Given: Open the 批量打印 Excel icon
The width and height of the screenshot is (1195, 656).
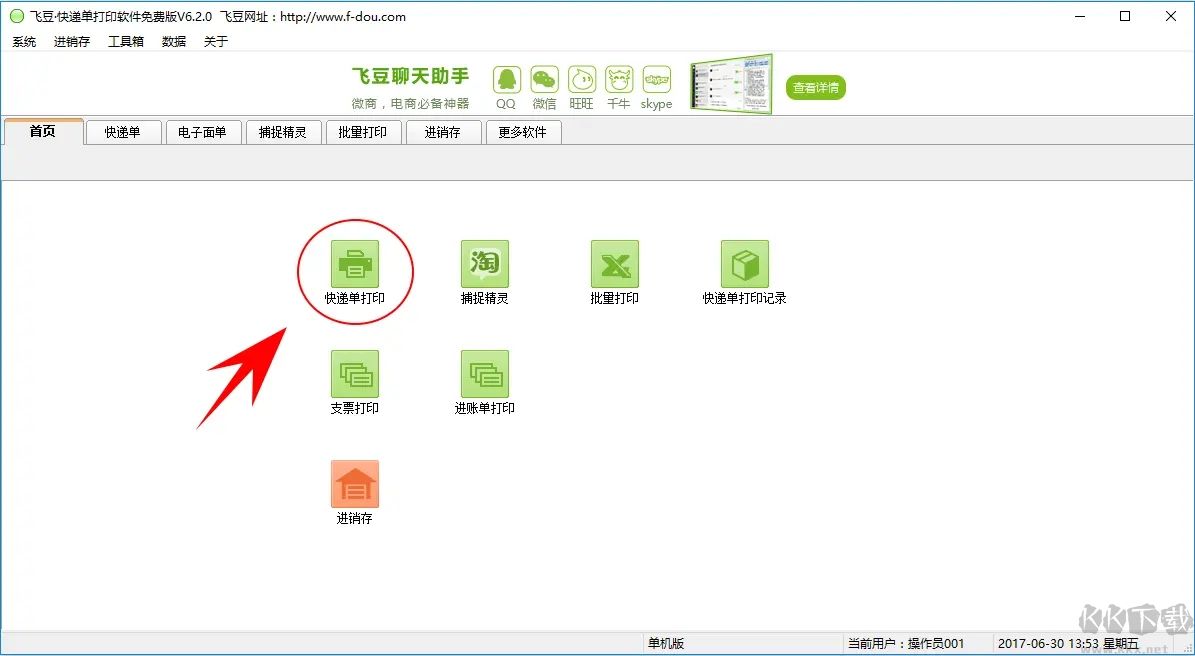Looking at the screenshot, I should pos(615,264).
